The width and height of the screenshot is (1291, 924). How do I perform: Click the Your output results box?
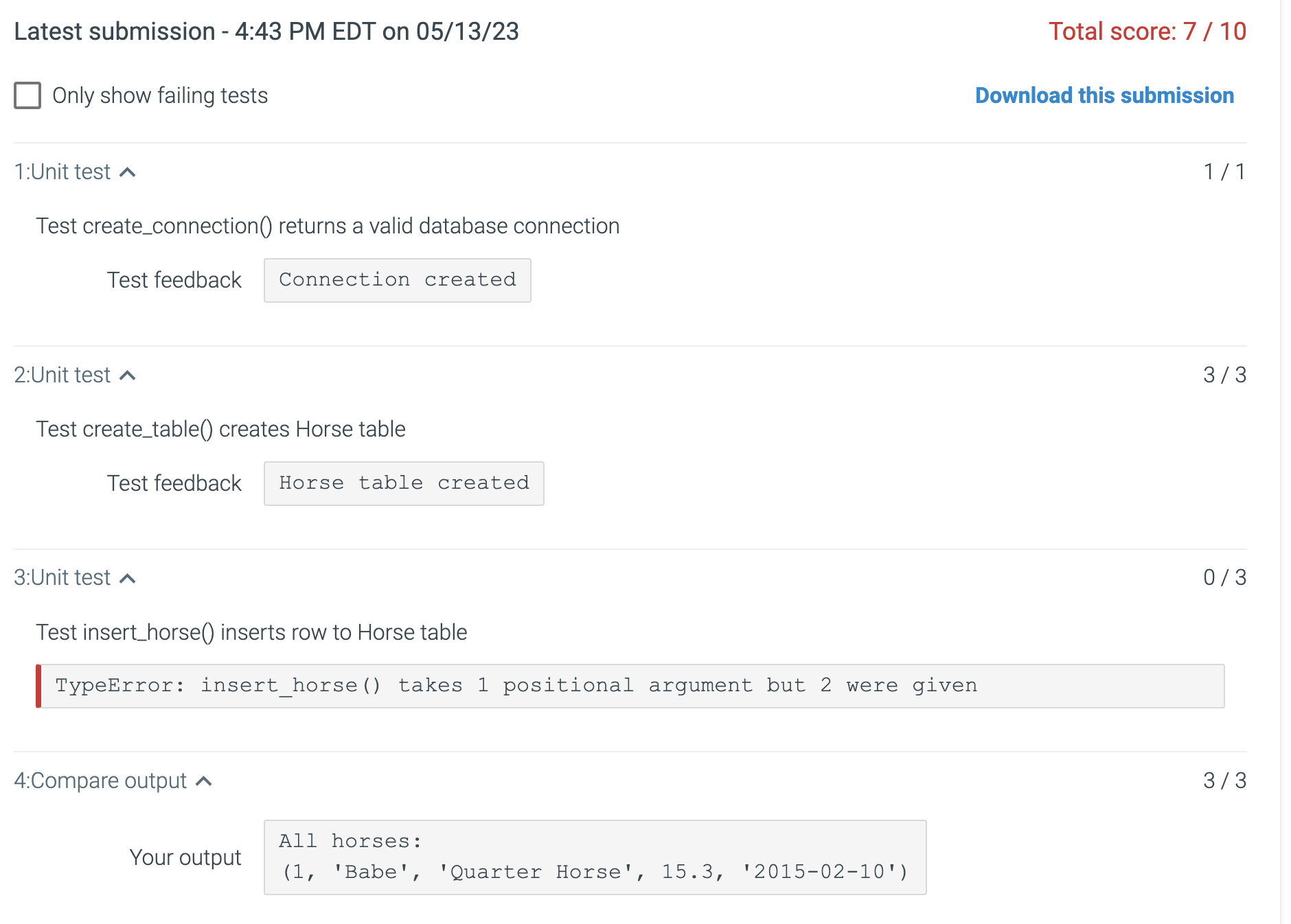tap(595, 856)
